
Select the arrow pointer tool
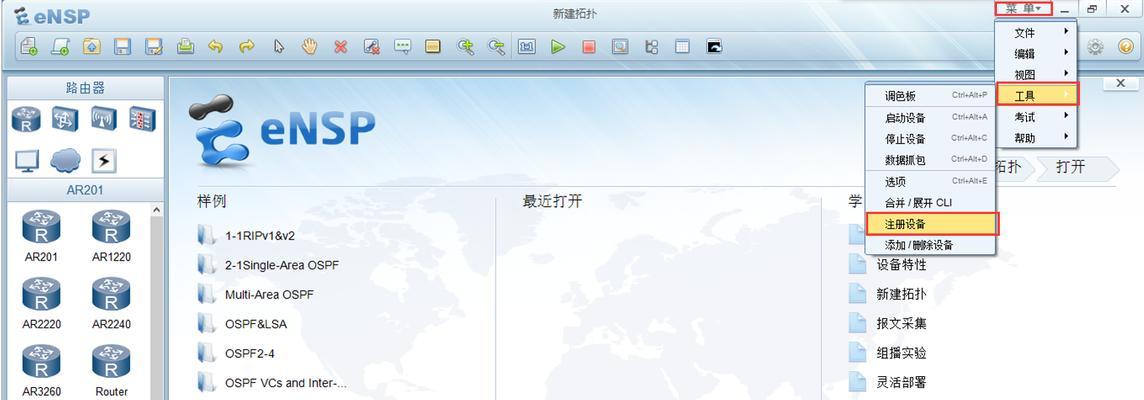coord(279,47)
